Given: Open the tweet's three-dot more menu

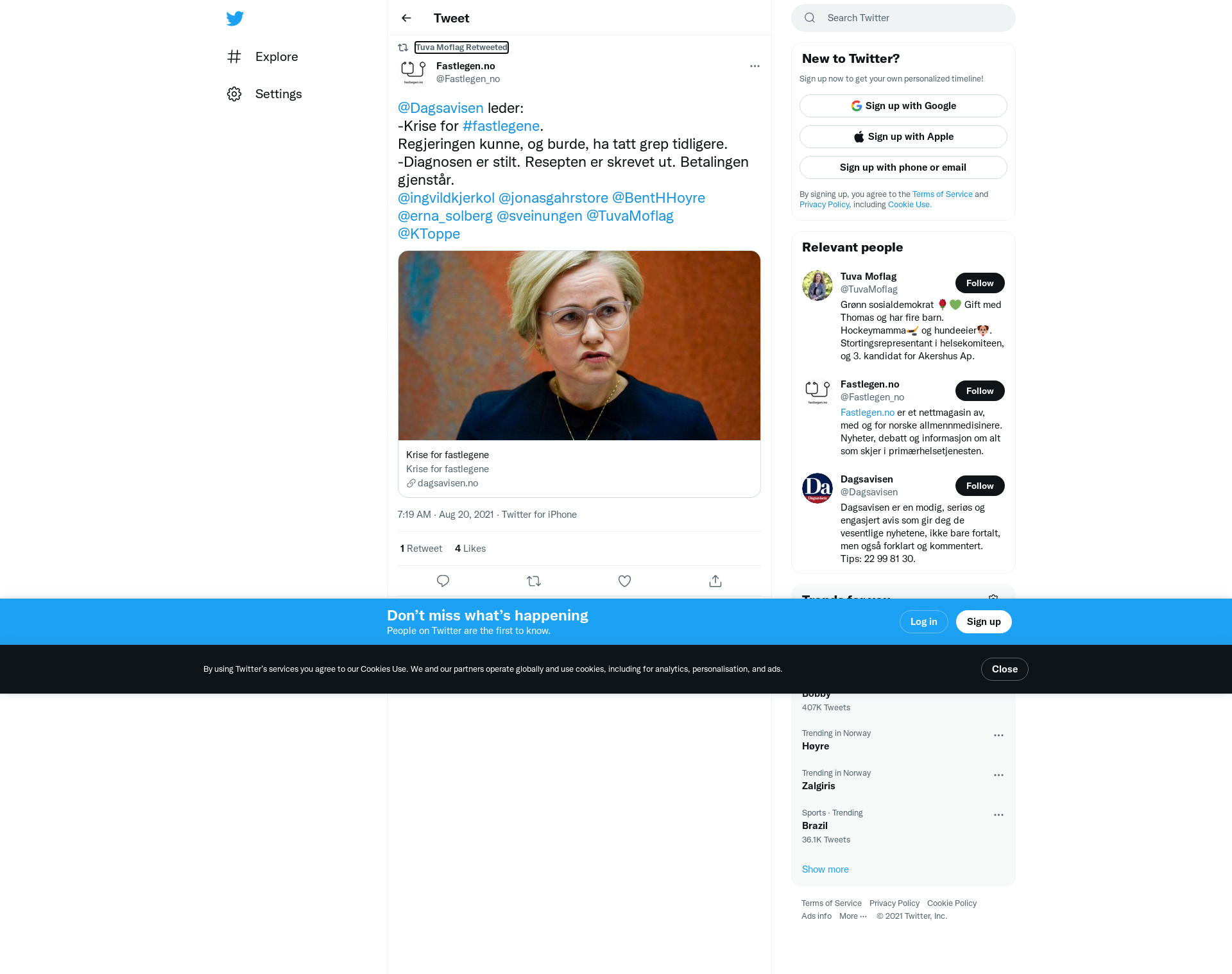Looking at the screenshot, I should (755, 66).
